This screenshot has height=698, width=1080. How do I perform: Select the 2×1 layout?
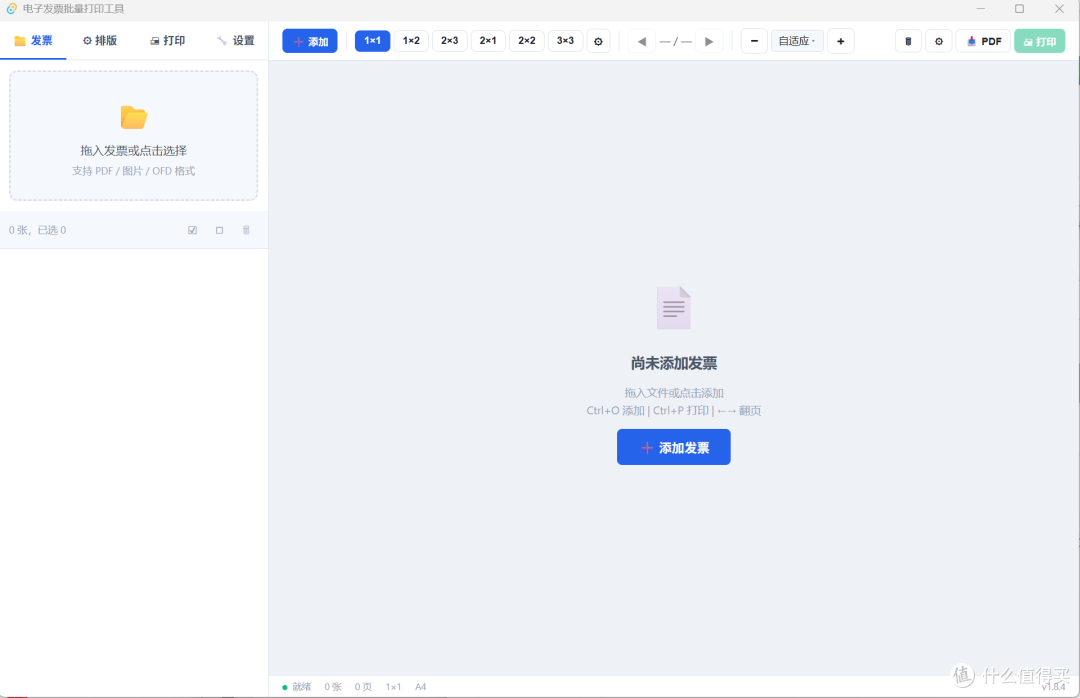pyautogui.click(x=488, y=41)
